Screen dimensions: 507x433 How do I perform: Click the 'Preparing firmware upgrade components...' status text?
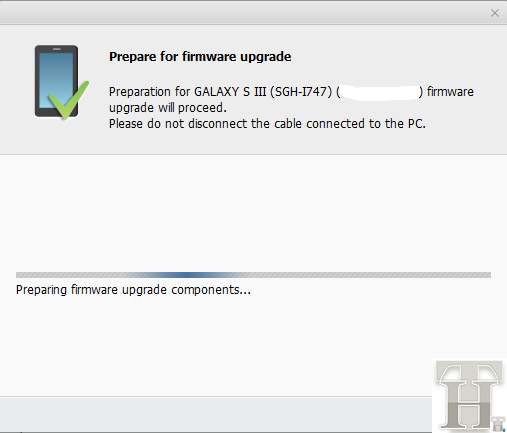(133, 290)
